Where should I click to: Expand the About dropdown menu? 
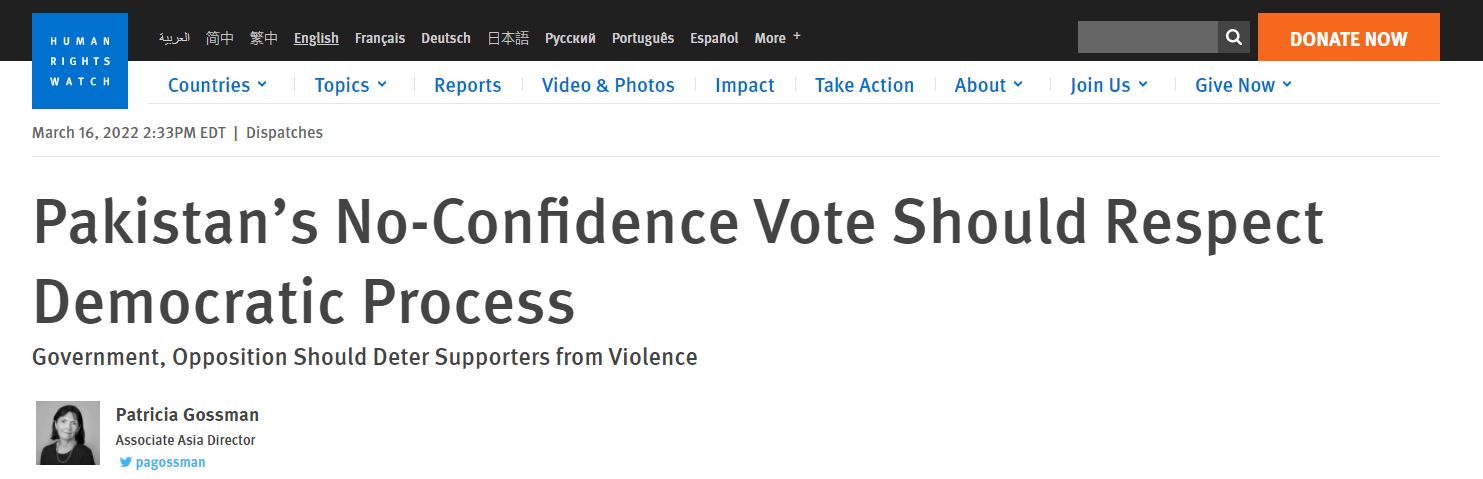989,85
